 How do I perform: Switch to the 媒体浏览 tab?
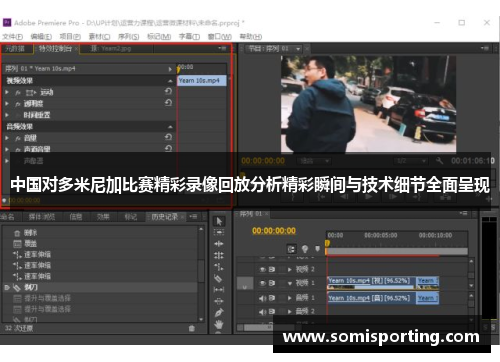coord(42,217)
